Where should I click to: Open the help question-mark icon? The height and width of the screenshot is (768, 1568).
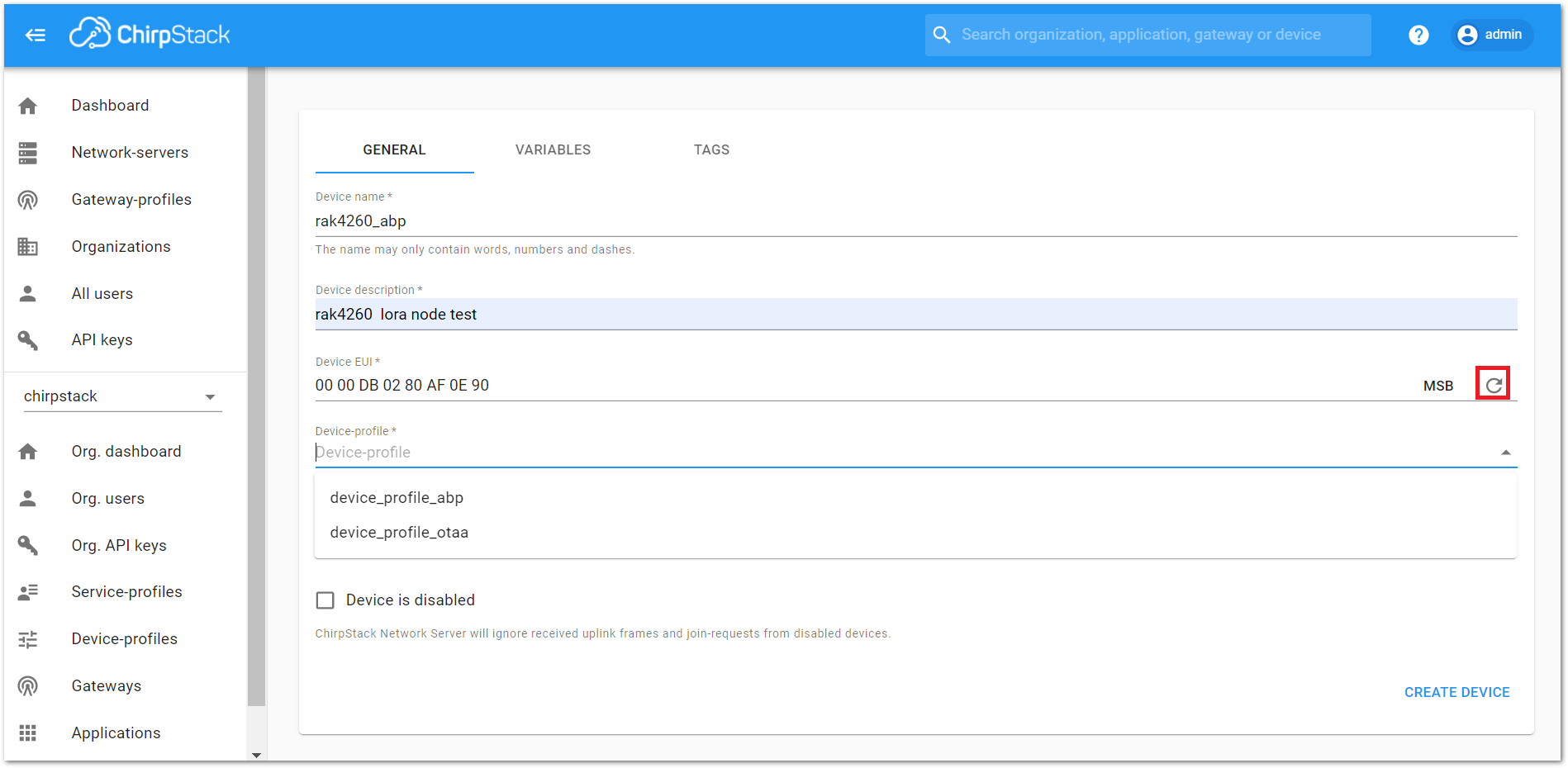coord(1418,35)
